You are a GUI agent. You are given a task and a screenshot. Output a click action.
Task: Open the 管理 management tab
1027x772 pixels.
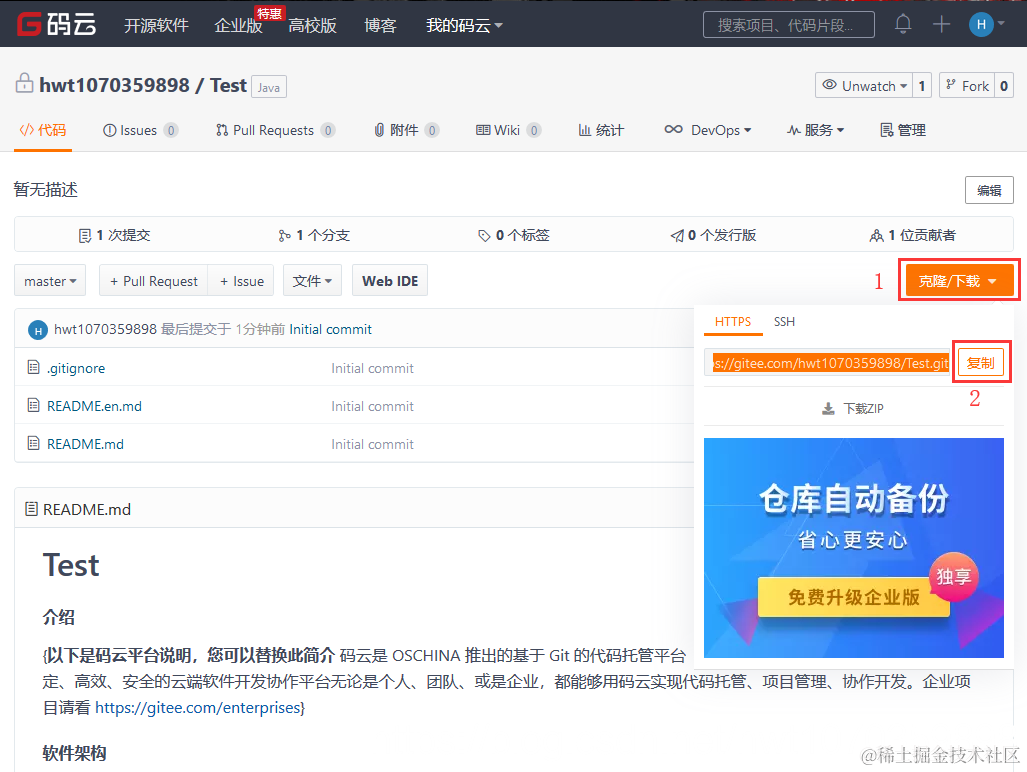(903, 130)
